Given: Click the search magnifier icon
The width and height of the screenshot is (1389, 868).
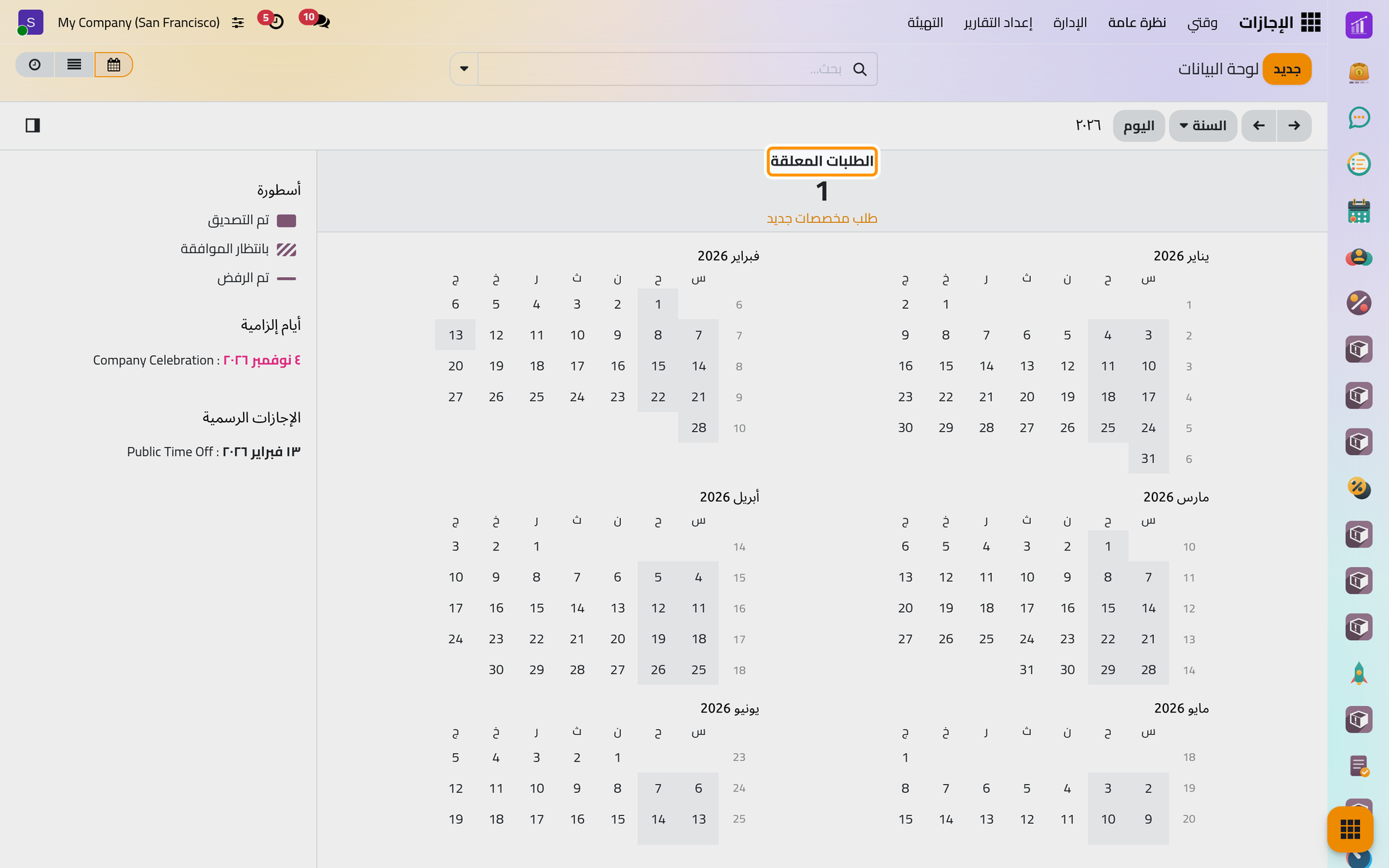Looking at the screenshot, I should click(x=859, y=69).
